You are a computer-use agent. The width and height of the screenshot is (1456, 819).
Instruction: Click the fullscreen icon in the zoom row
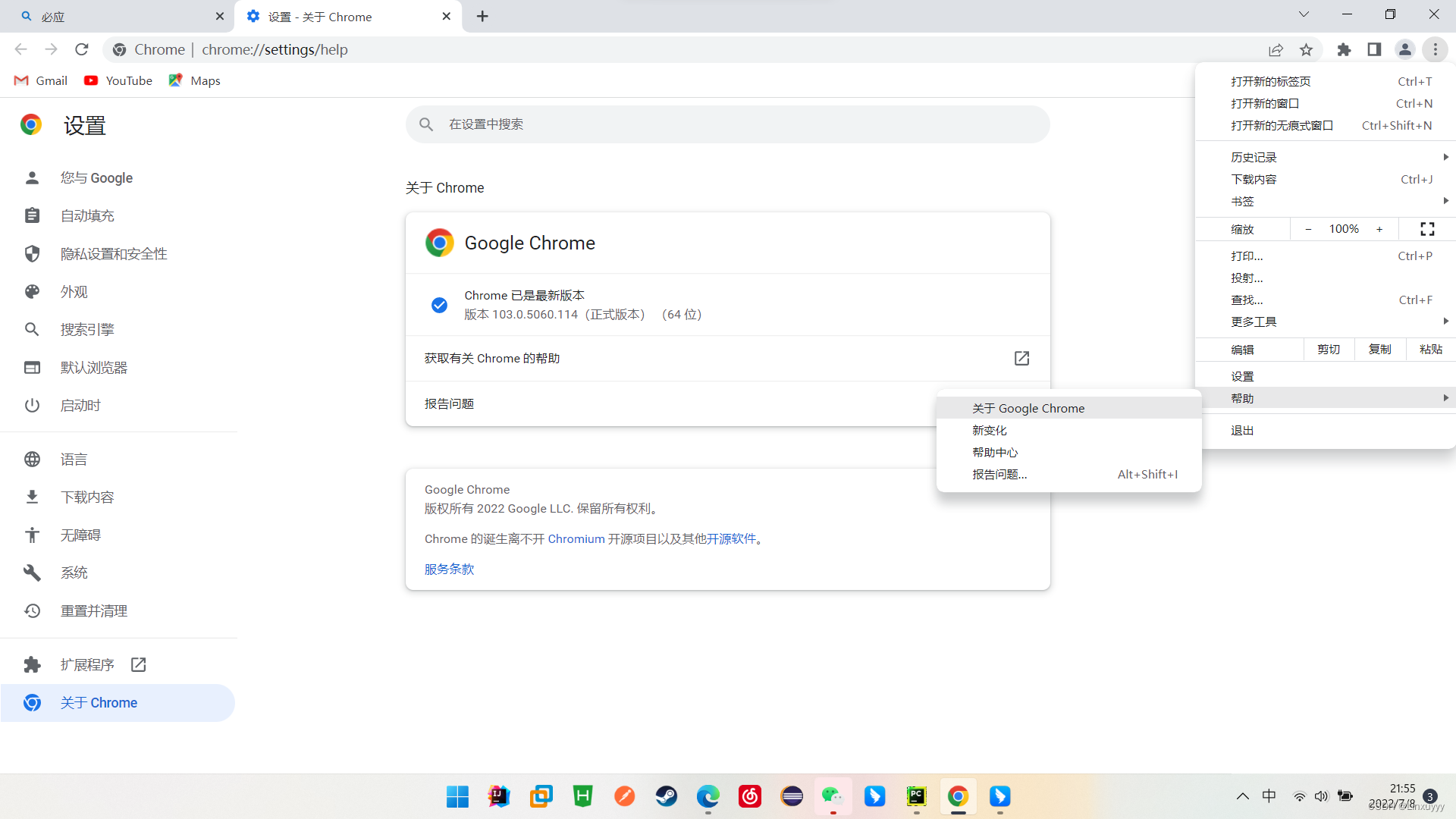click(1427, 229)
